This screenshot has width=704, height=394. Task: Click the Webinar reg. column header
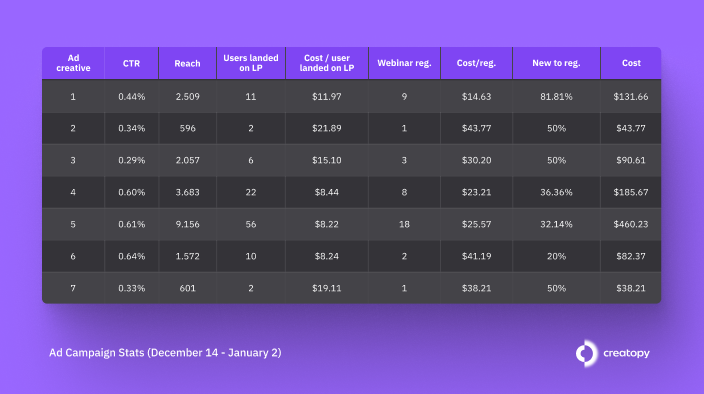404,63
